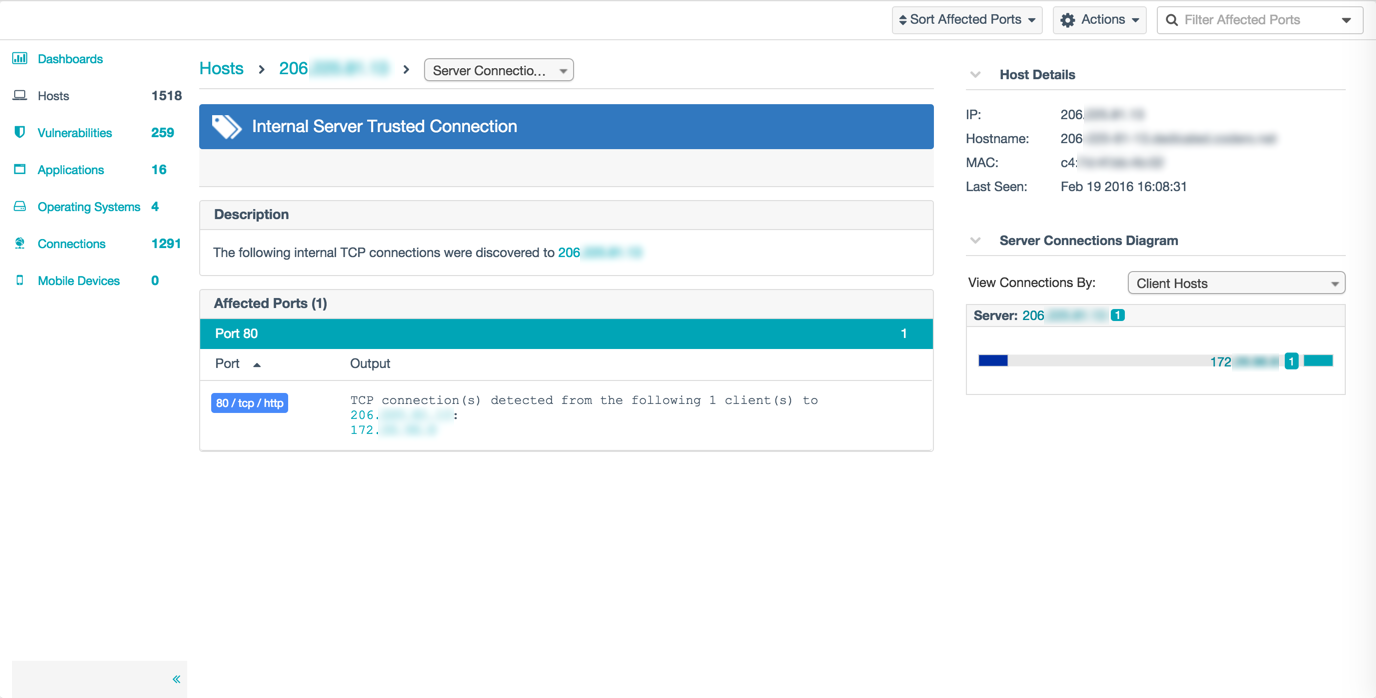This screenshot has height=698, width=1376.
Task: Open the Server Connections breadcrumb dropdown
Action: [x=499, y=71]
